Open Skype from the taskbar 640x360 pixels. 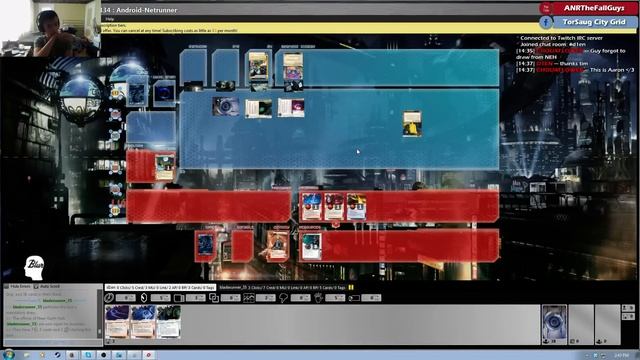pos(88,355)
